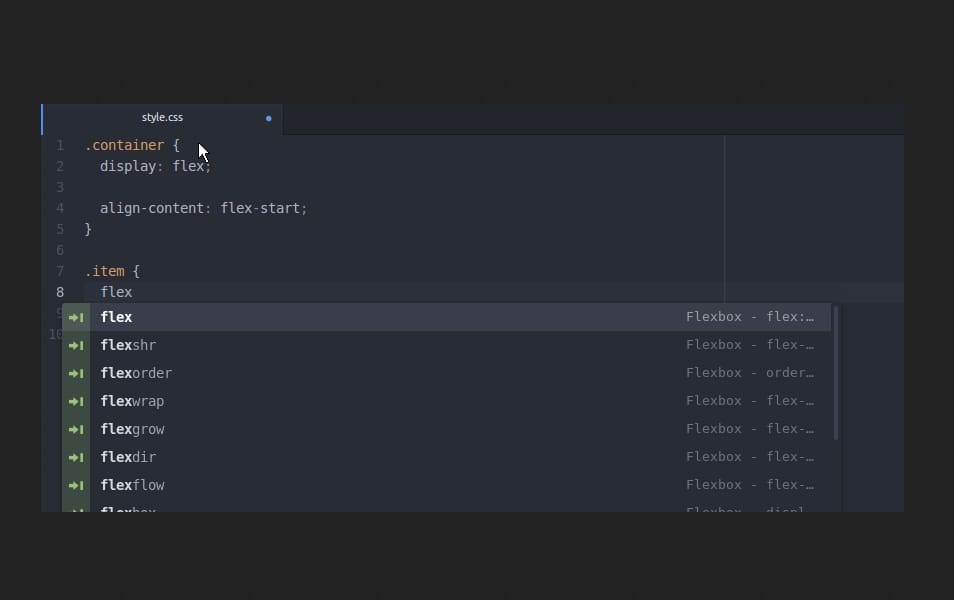Choose the 'flexwrap' autocomplete suggestion
Image resolution: width=954 pixels, height=600 pixels.
(x=447, y=401)
